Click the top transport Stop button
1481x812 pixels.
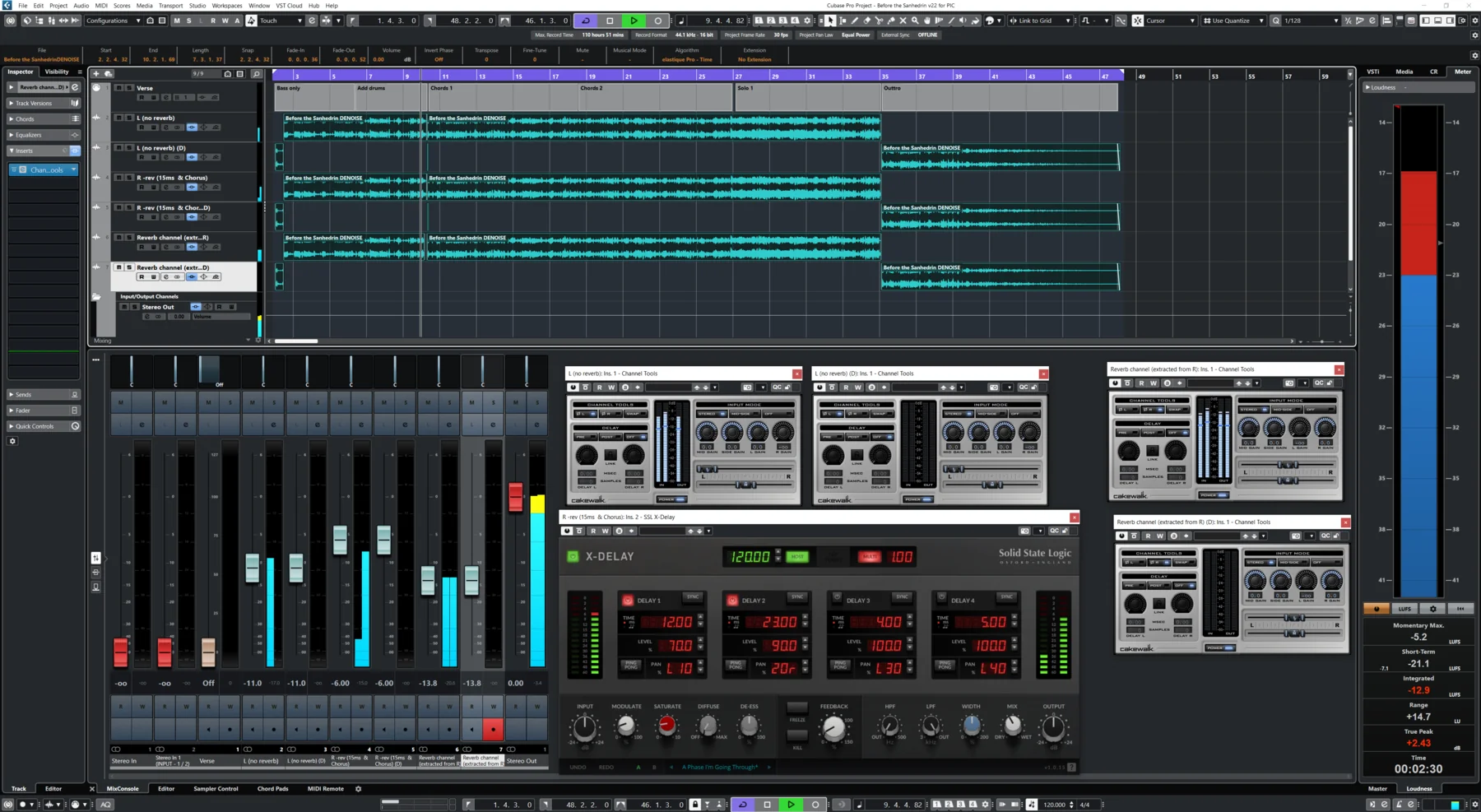tap(610, 21)
